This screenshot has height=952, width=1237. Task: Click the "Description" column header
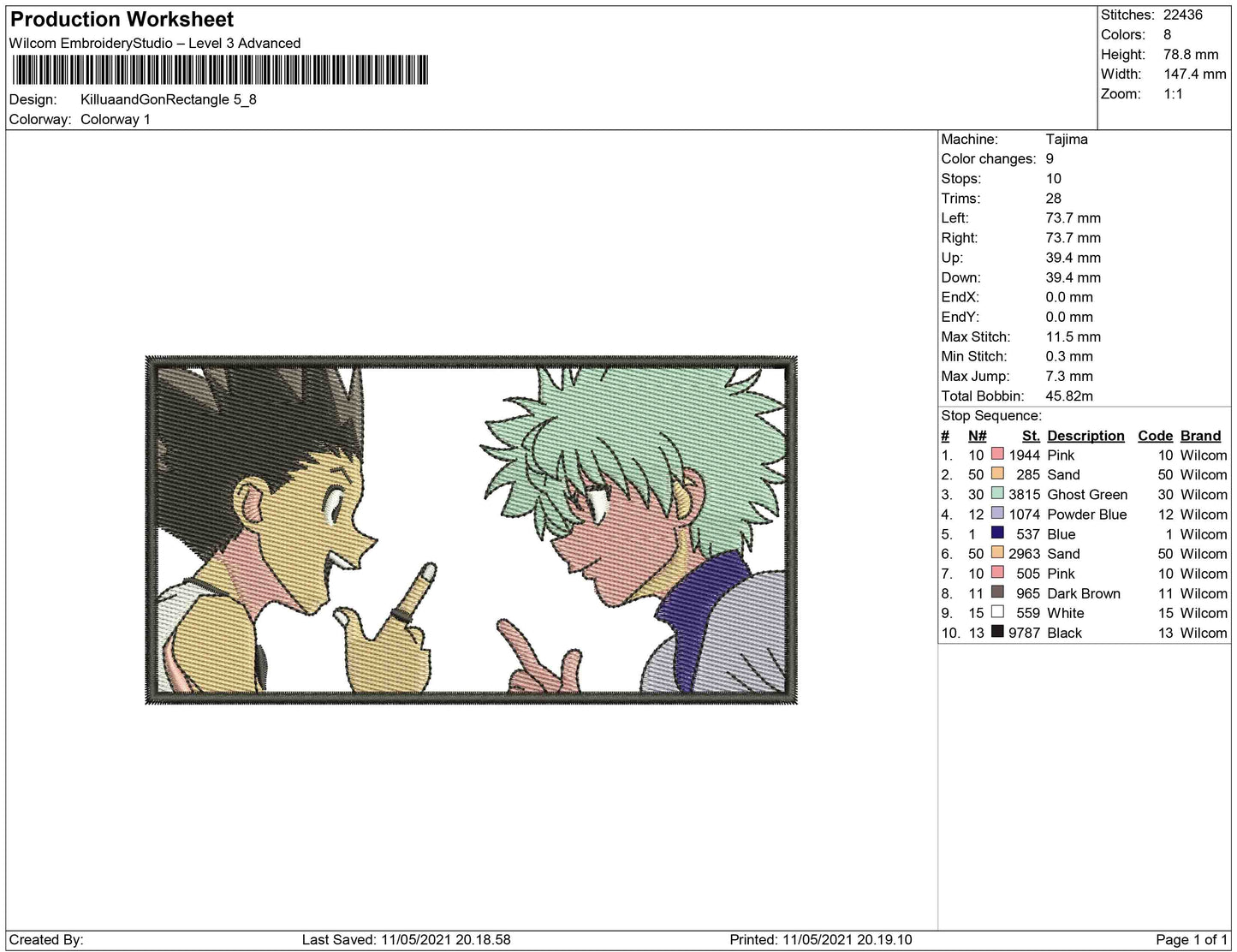click(x=1085, y=436)
